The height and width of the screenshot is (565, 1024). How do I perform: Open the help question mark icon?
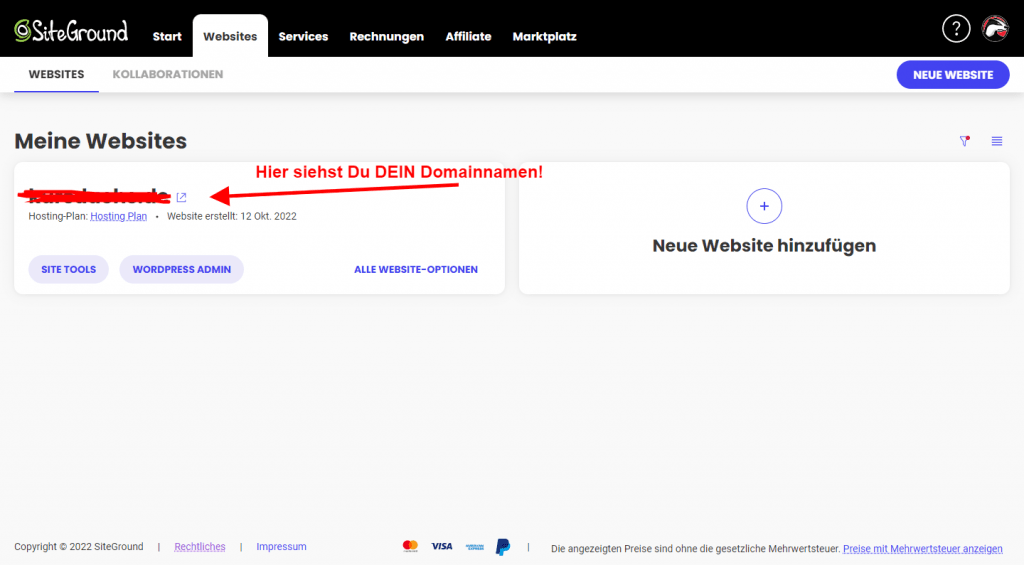(x=956, y=29)
